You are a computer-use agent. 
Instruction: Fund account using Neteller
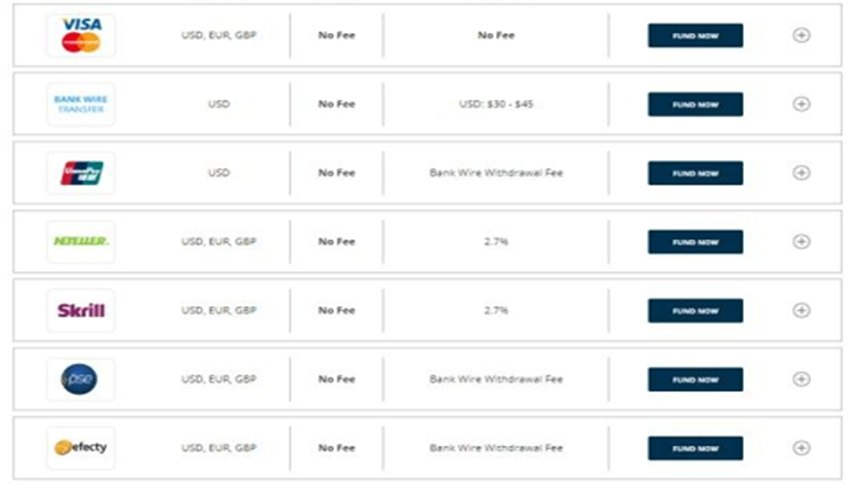[x=695, y=241]
